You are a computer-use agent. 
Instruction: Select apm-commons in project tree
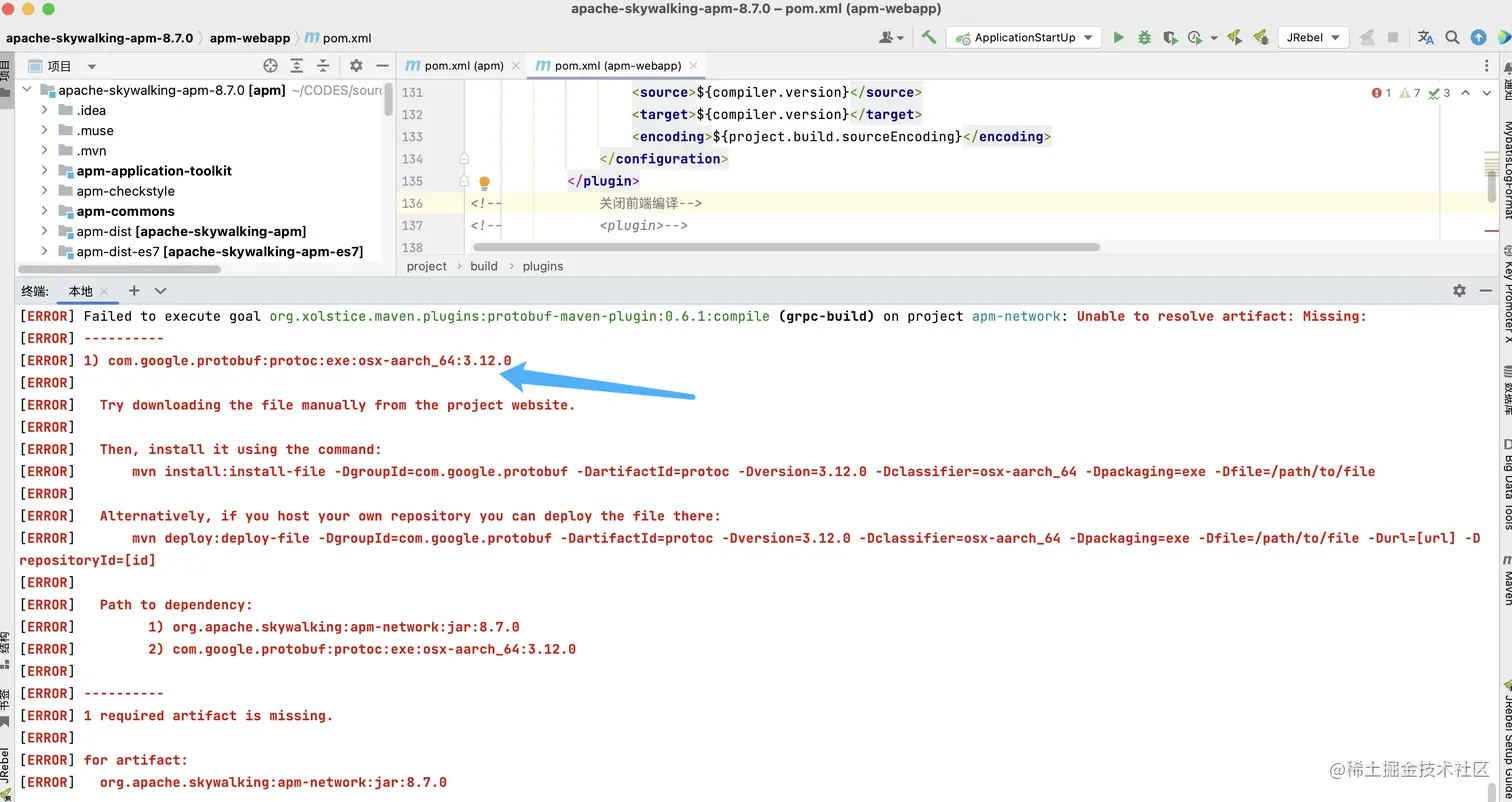(125, 211)
